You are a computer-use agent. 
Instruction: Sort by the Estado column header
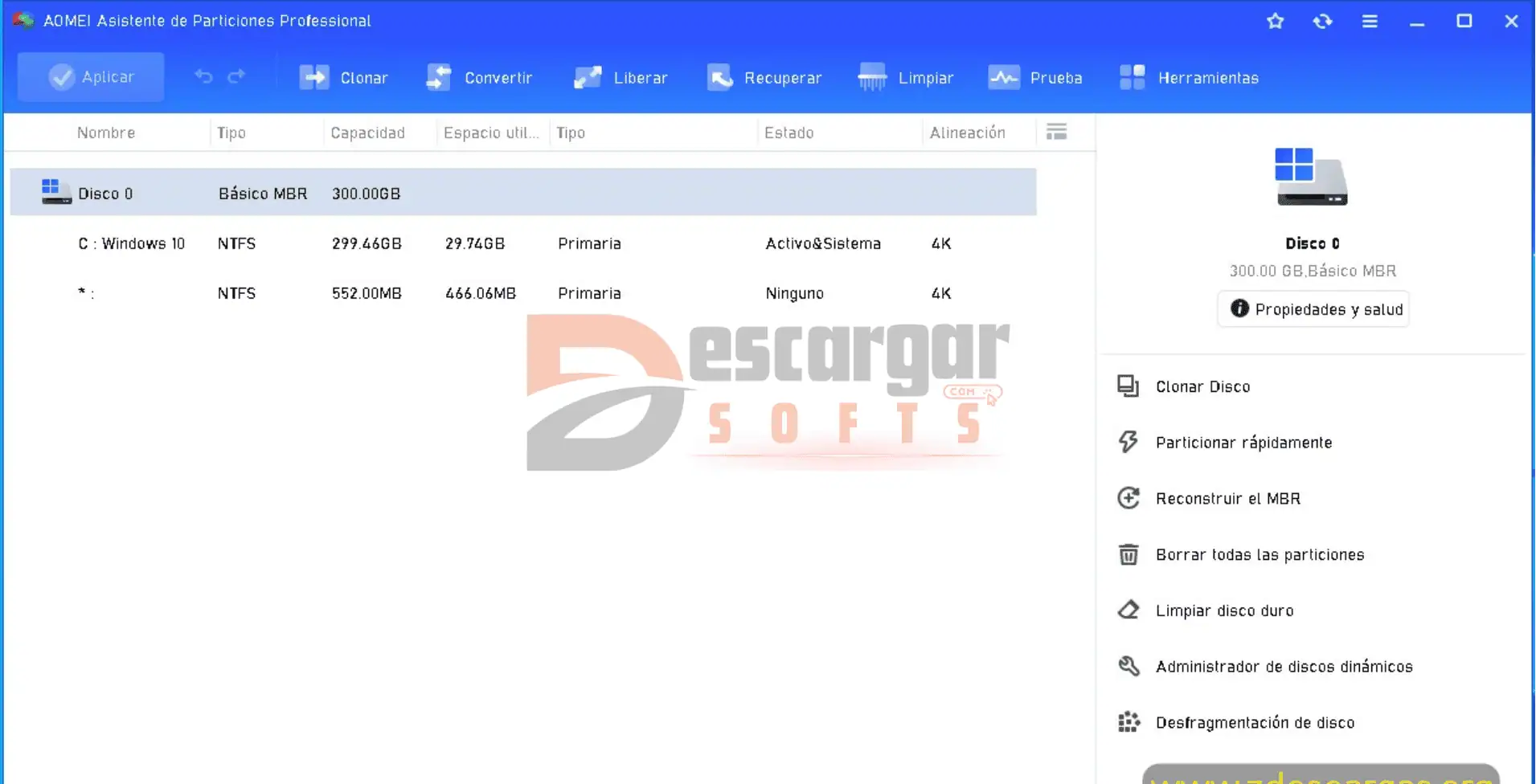[788, 133]
